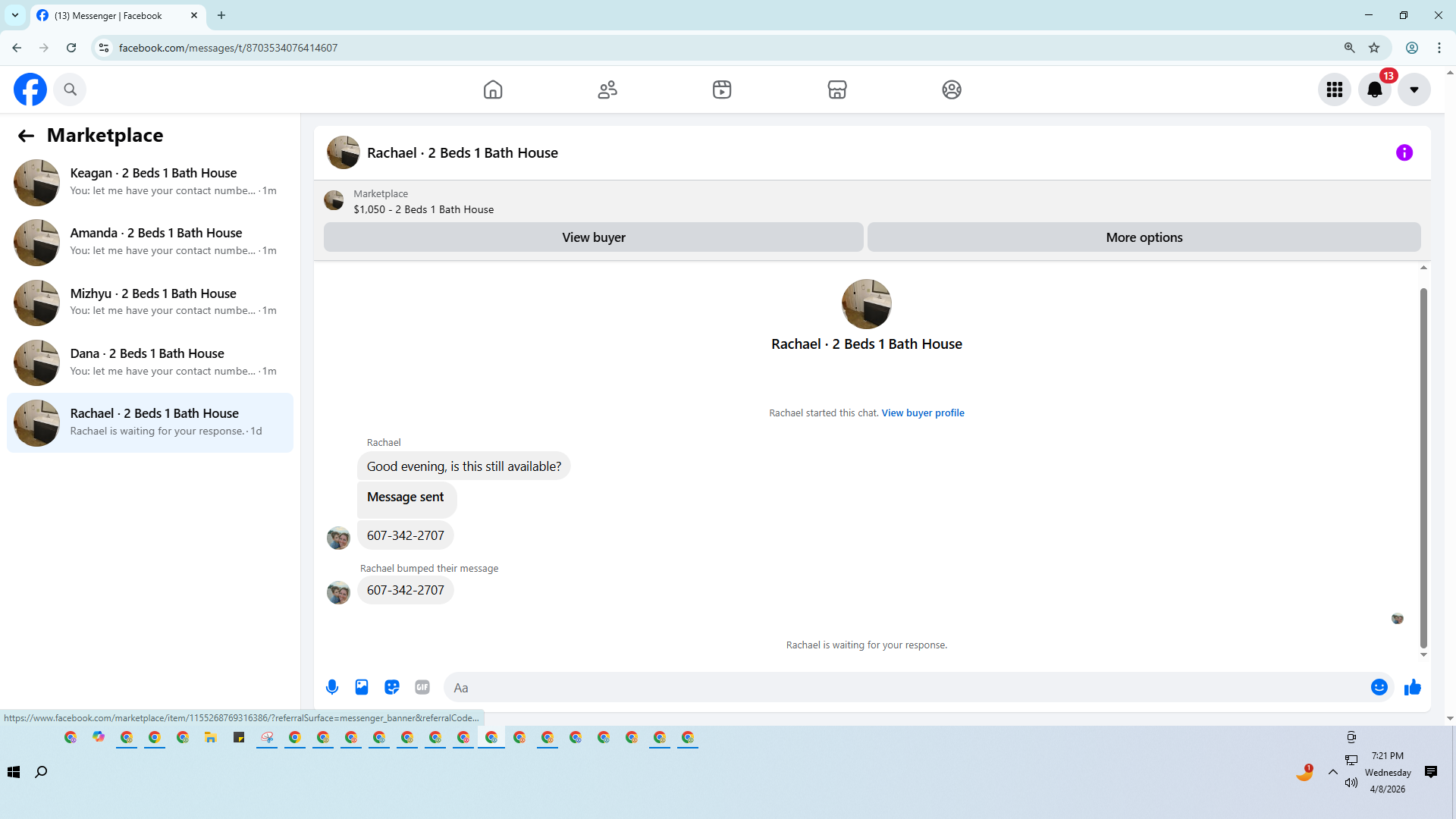The height and width of the screenshot is (819, 1456).
Task: Go to Facebook Home tab
Action: pyautogui.click(x=493, y=89)
